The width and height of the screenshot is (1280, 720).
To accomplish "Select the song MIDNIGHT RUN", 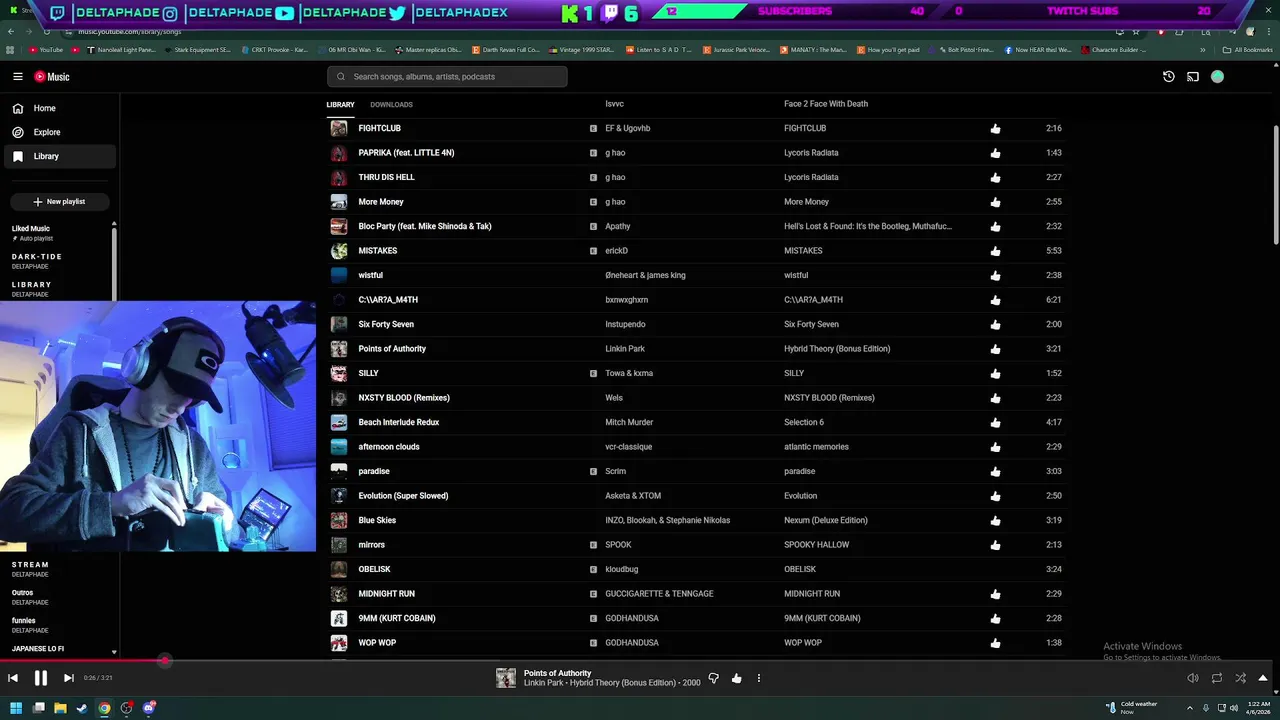I will [386, 594].
